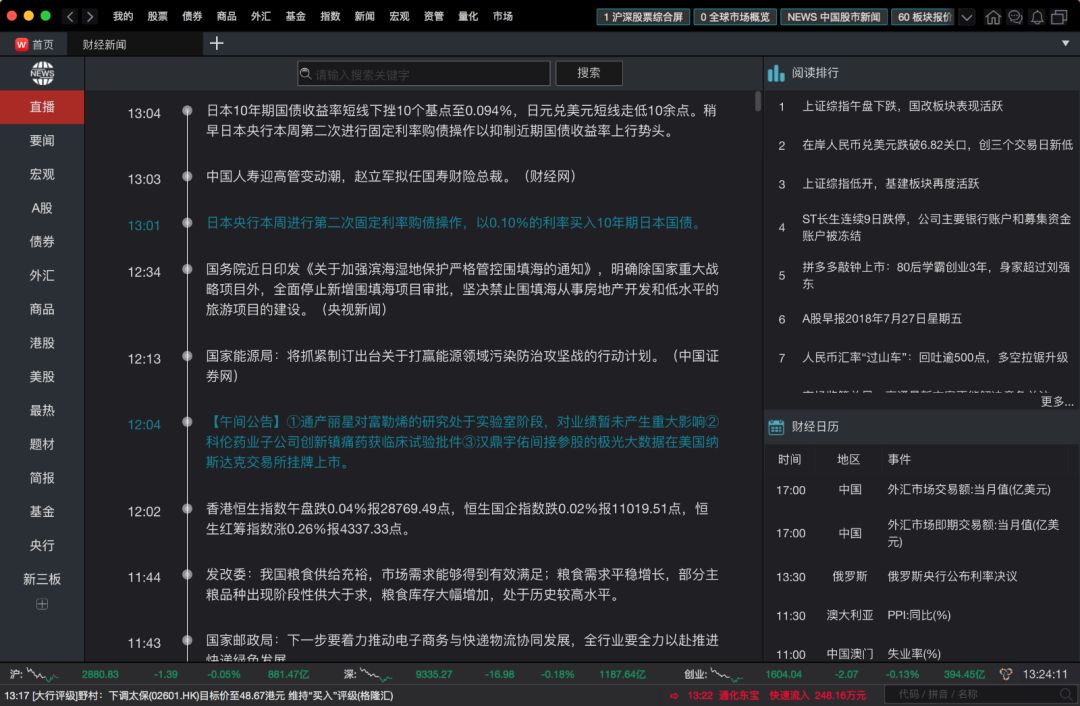The width and height of the screenshot is (1080, 706).
Task: Click the notification bell icon
Action: point(1037,16)
